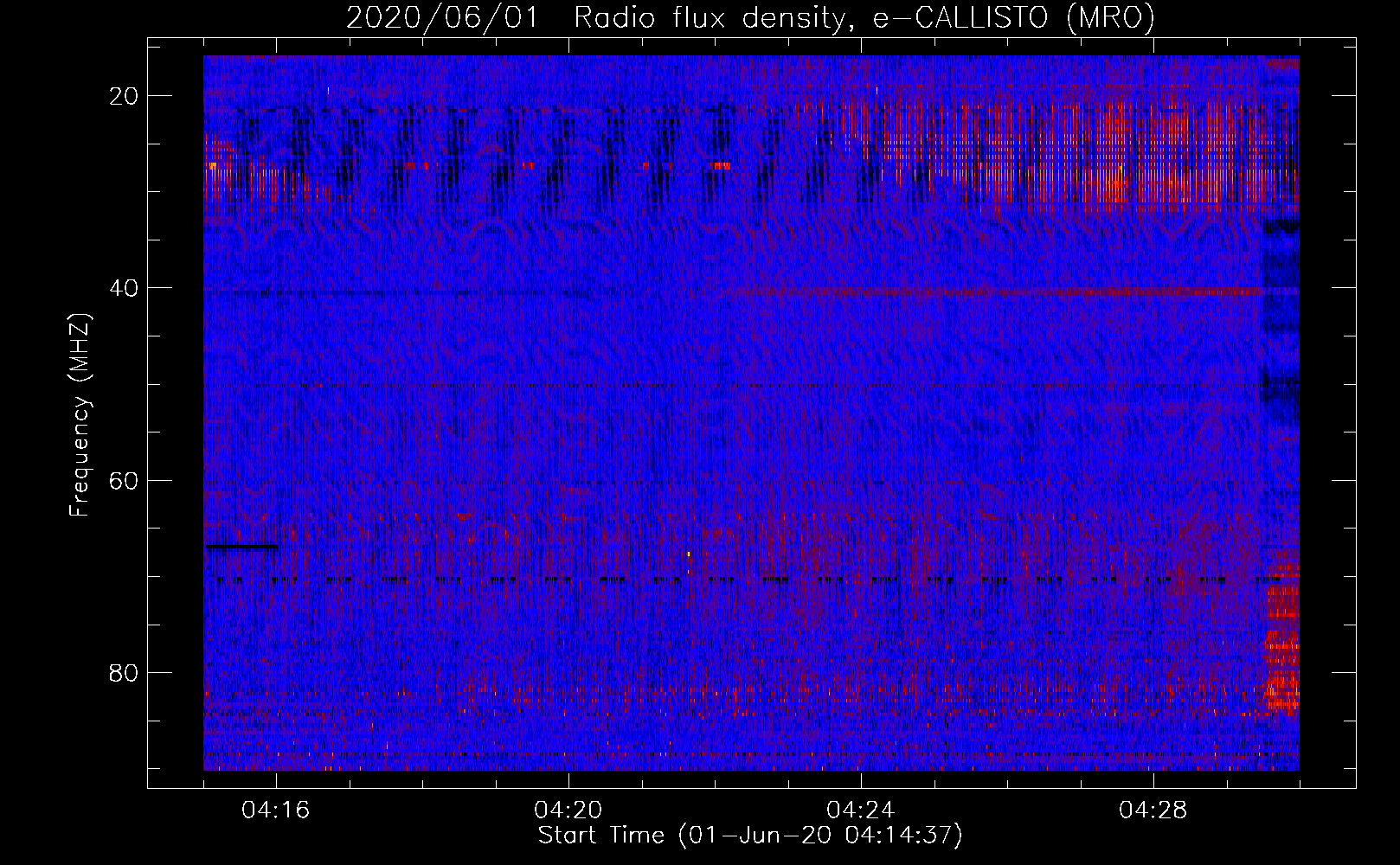
Task: Click the time tick label "04:16"
Action: click(276, 811)
